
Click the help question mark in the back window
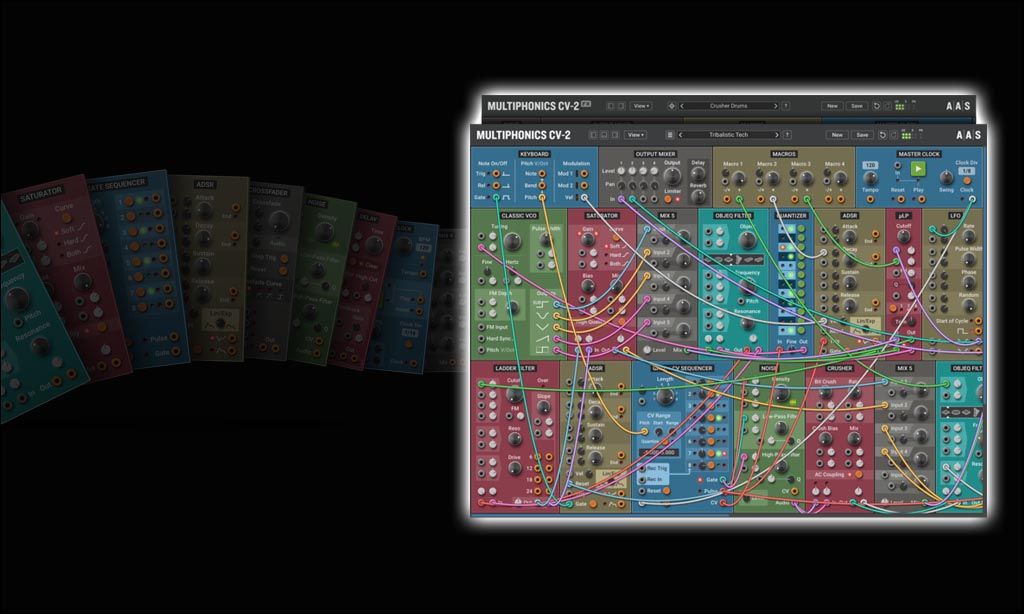[786, 106]
